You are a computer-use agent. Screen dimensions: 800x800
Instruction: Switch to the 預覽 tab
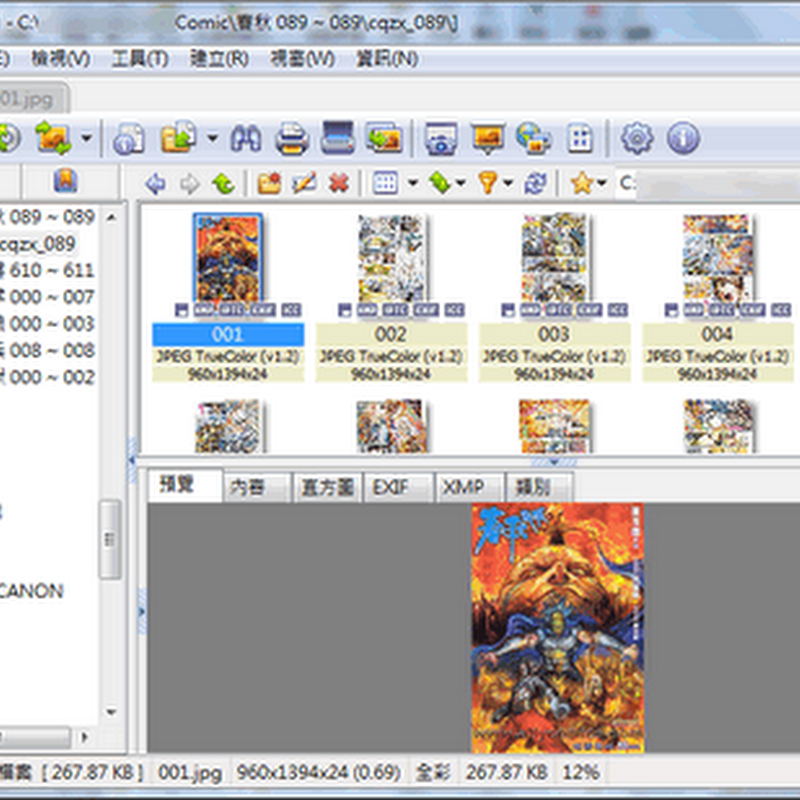pos(185,484)
